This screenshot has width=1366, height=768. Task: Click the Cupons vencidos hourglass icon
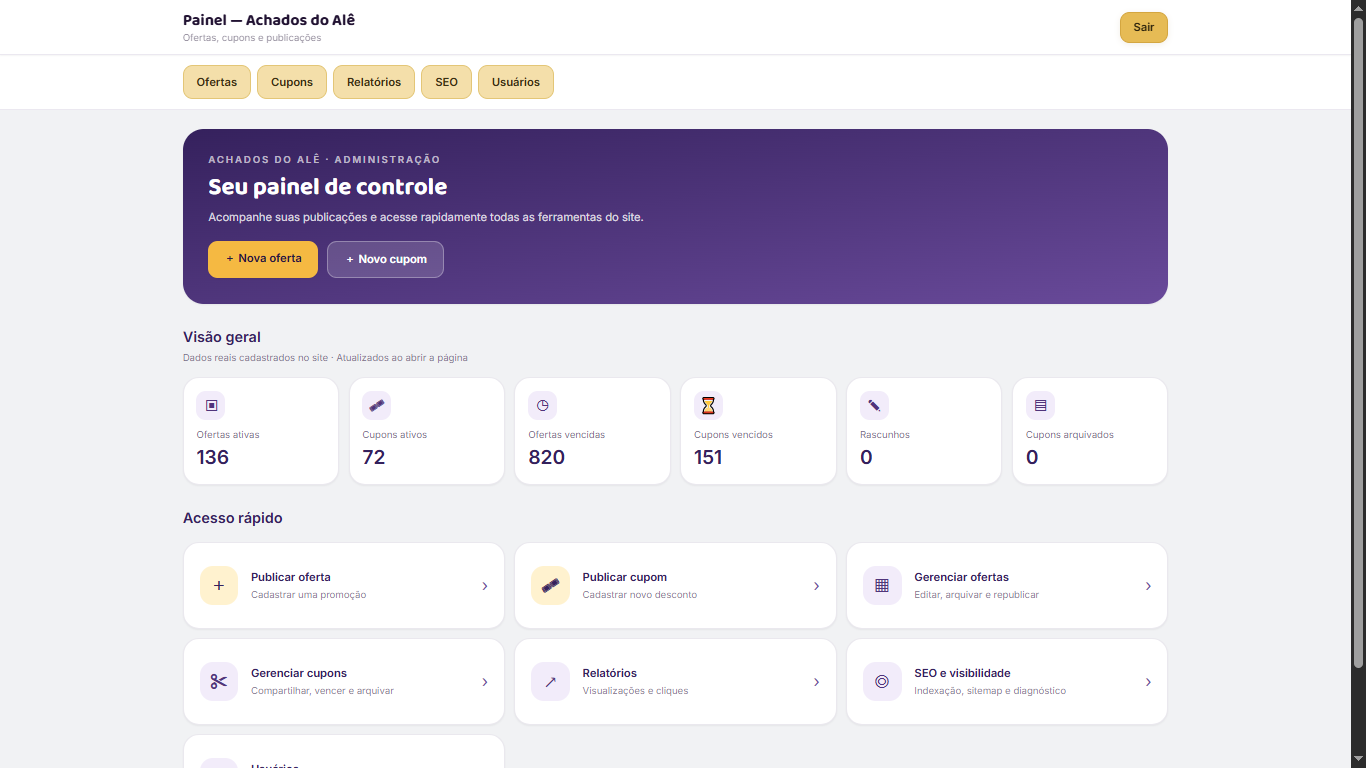[x=708, y=405]
